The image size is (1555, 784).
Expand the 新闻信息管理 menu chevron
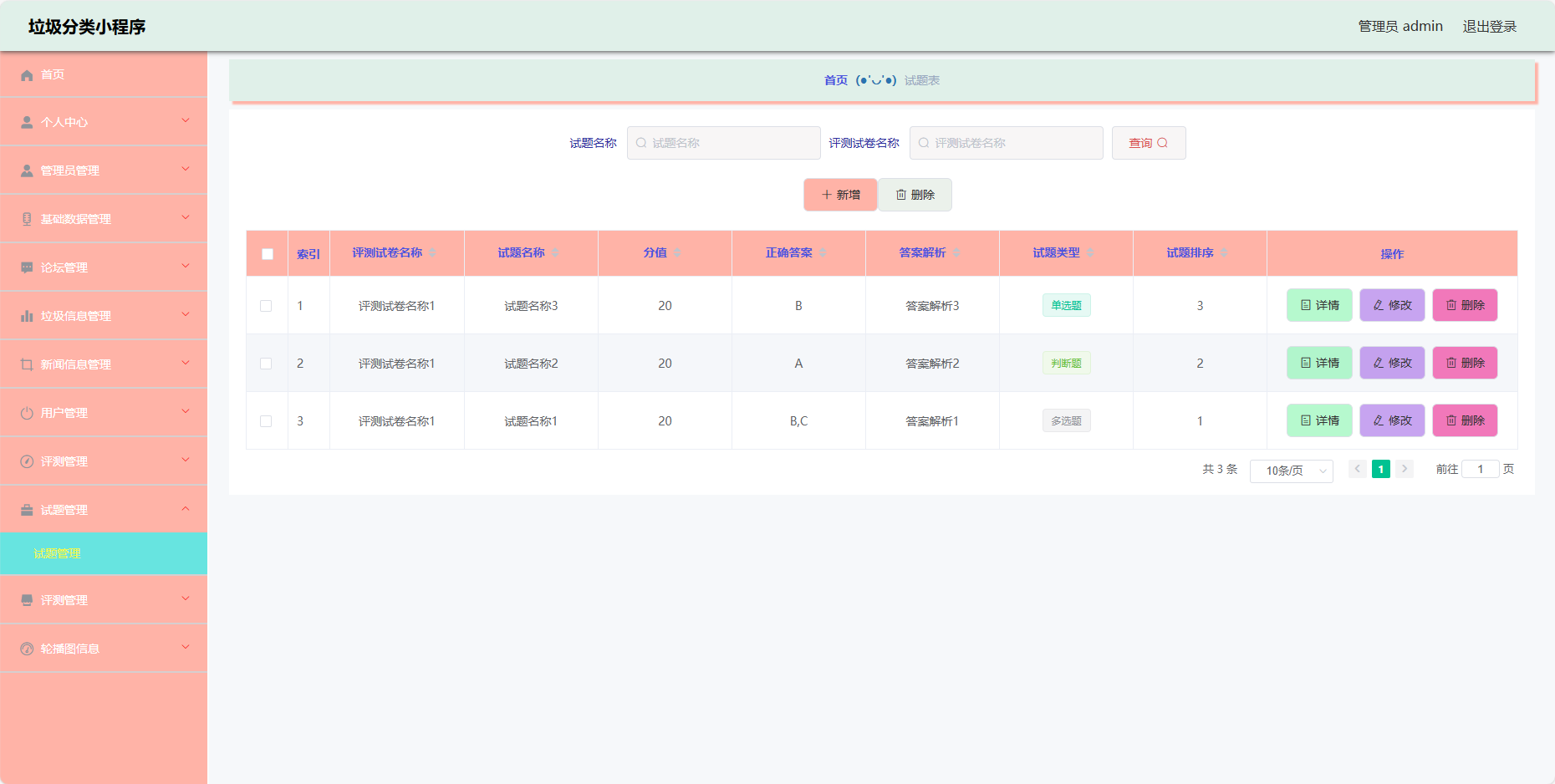tap(186, 364)
